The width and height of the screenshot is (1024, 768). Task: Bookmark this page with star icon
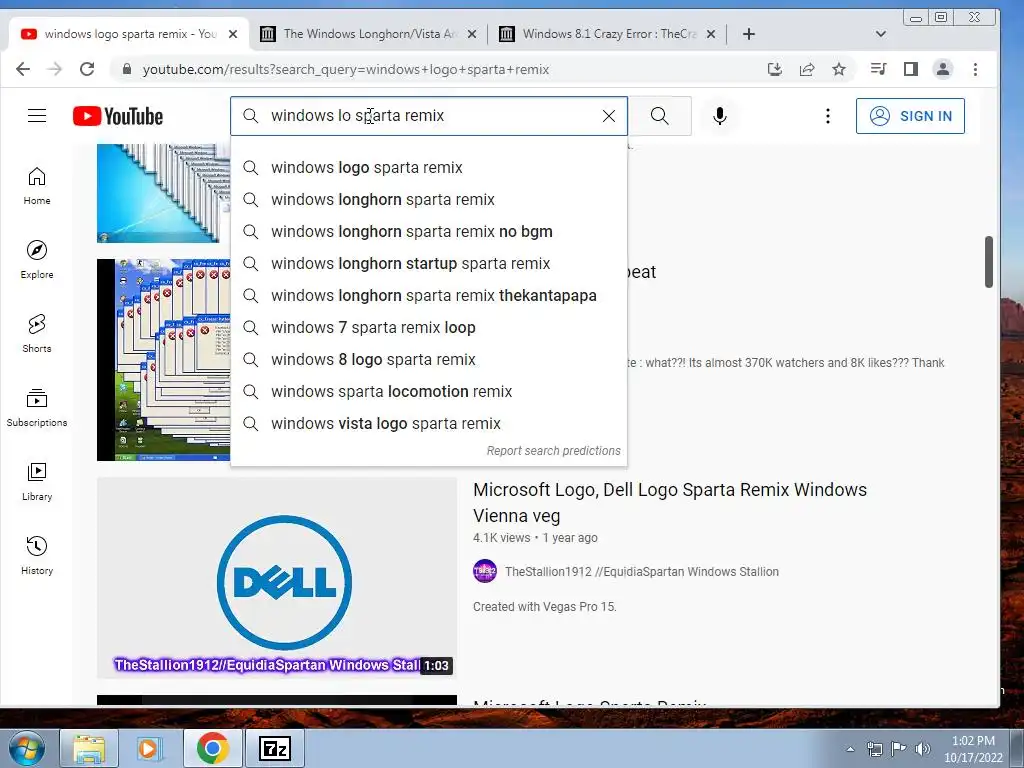[x=839, y=69]
